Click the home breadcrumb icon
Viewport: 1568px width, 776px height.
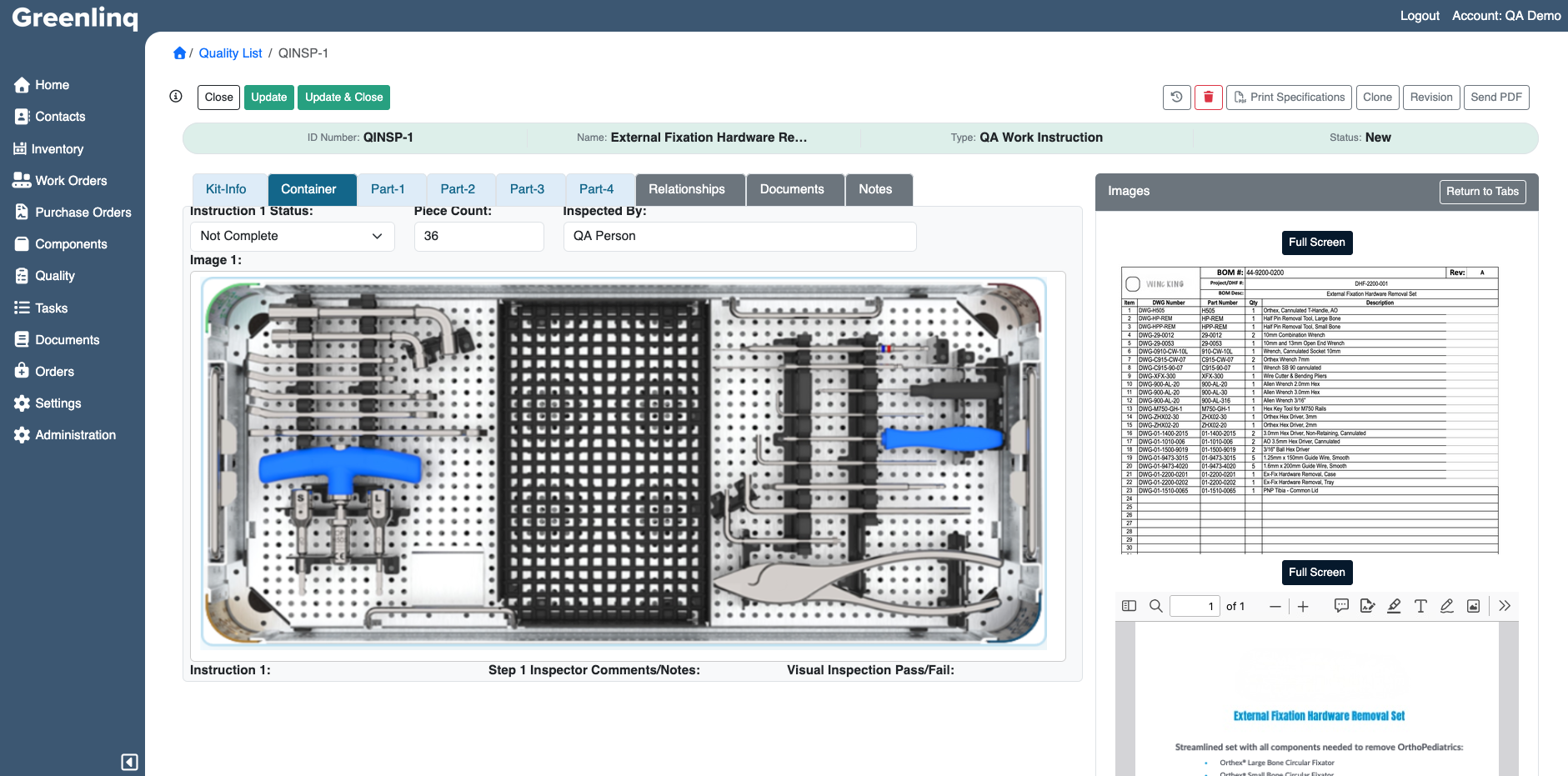click(179, 53)
